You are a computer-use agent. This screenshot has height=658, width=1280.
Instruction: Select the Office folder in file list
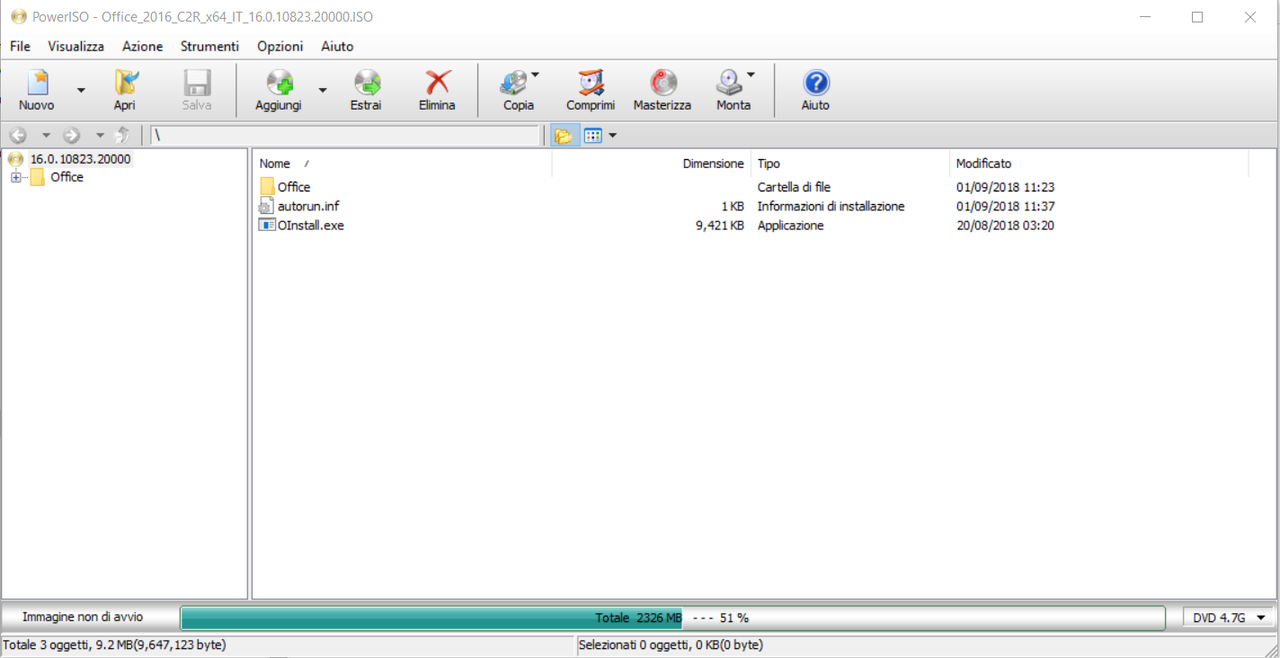pyautogui.click(x=294, y=187)
